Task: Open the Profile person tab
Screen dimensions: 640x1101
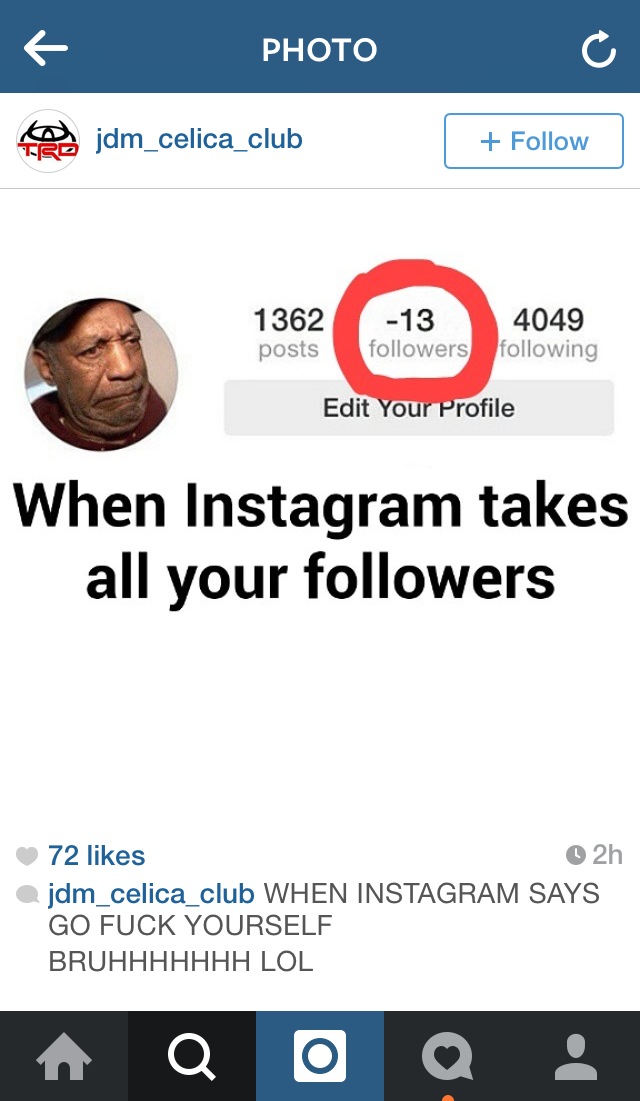Action: pos(575,1057)
